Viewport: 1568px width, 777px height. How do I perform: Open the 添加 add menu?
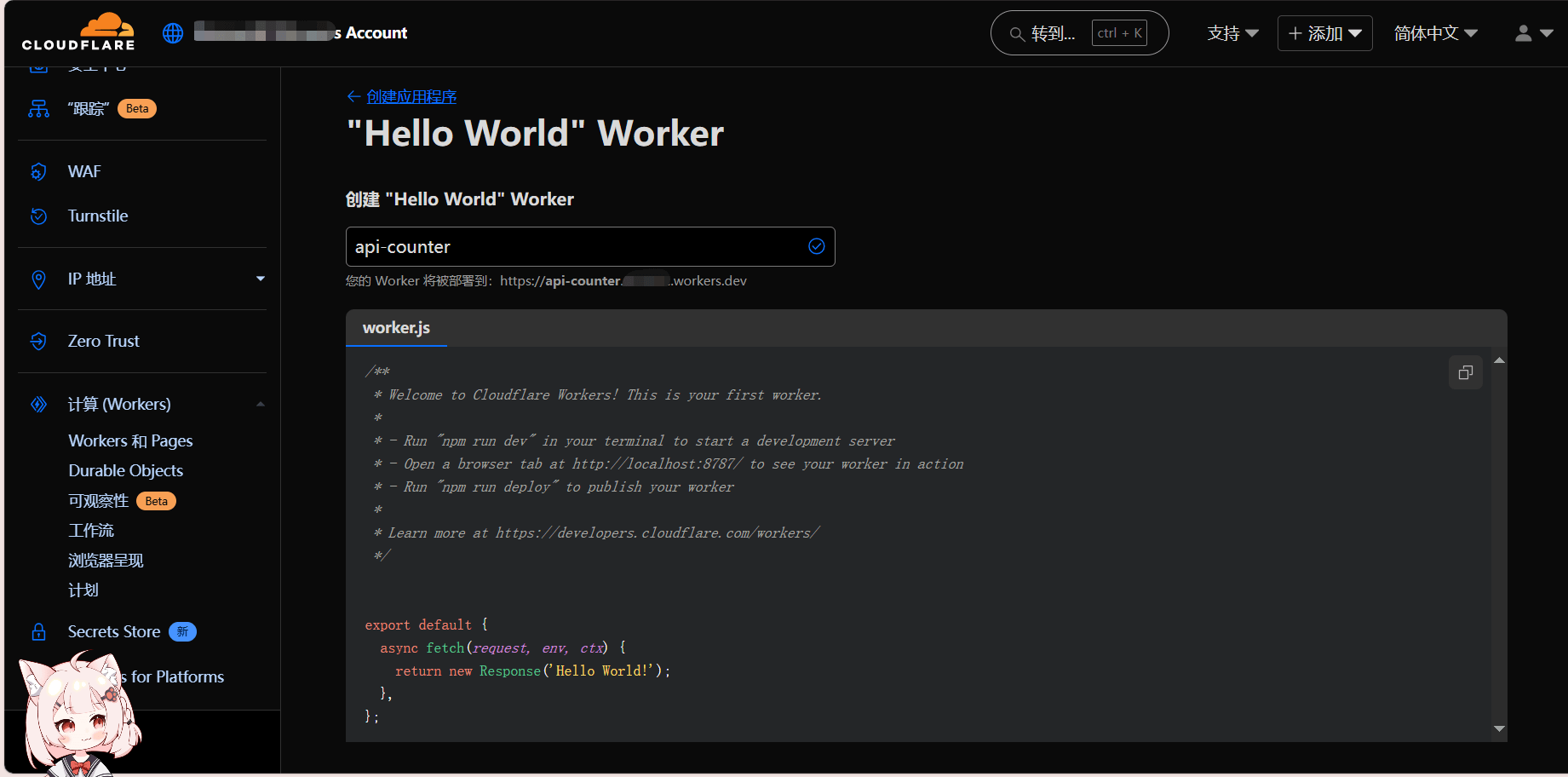pyautogui.click(x=1324, y=33)
